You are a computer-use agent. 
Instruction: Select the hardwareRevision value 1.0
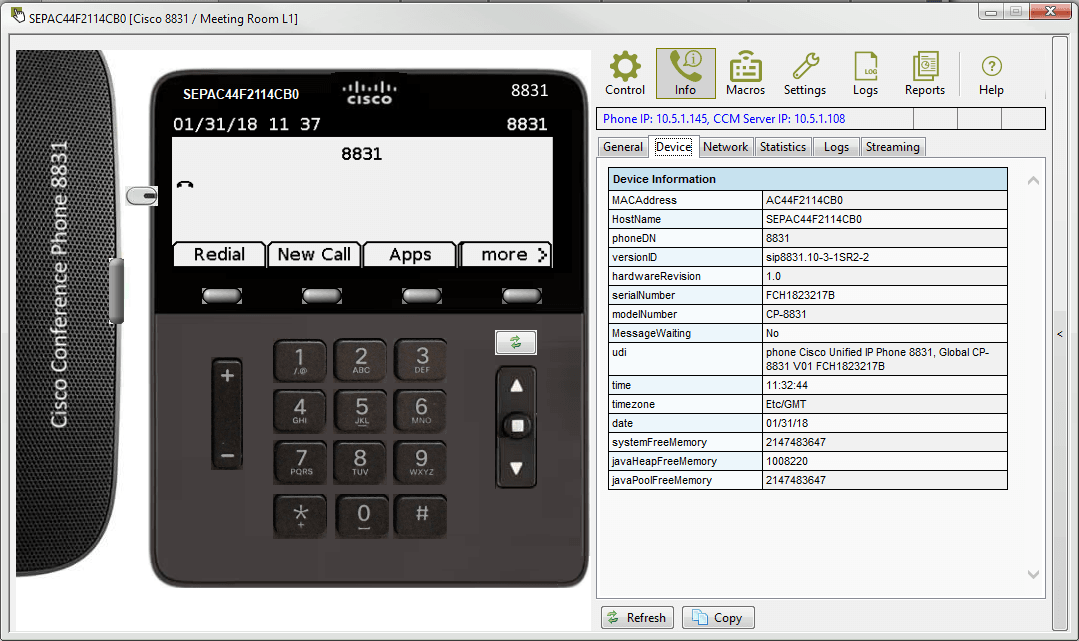[773, 276]
